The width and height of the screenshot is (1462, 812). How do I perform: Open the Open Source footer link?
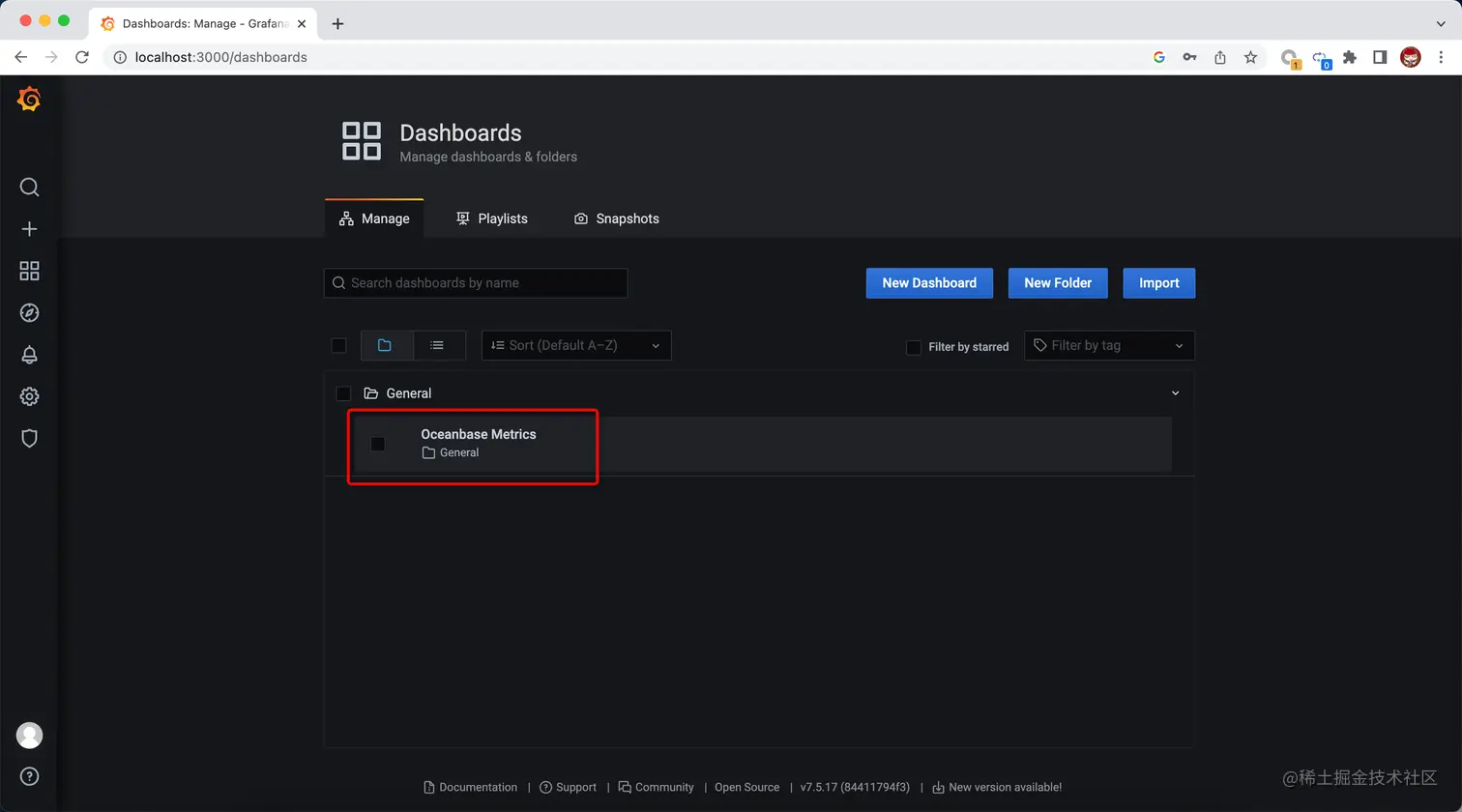pyautogui.click(x=746, y=787)
